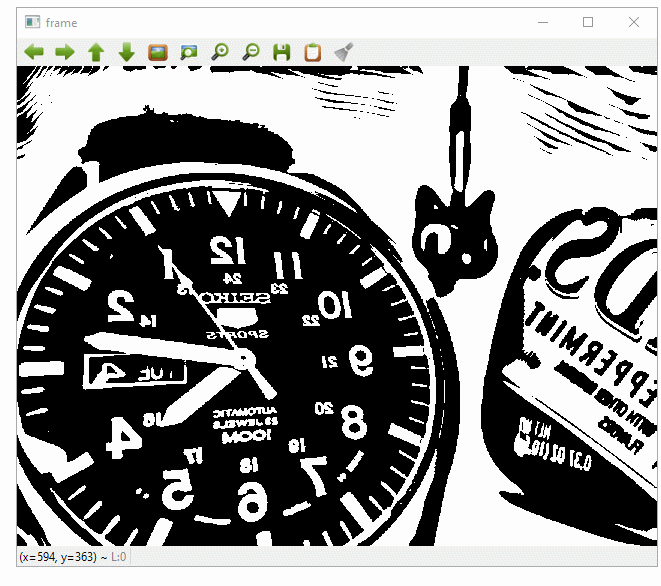Click the pixel coordinates status bar text
Image resolution: width=661 pixels, height=586 pixels.
point(73,557)
